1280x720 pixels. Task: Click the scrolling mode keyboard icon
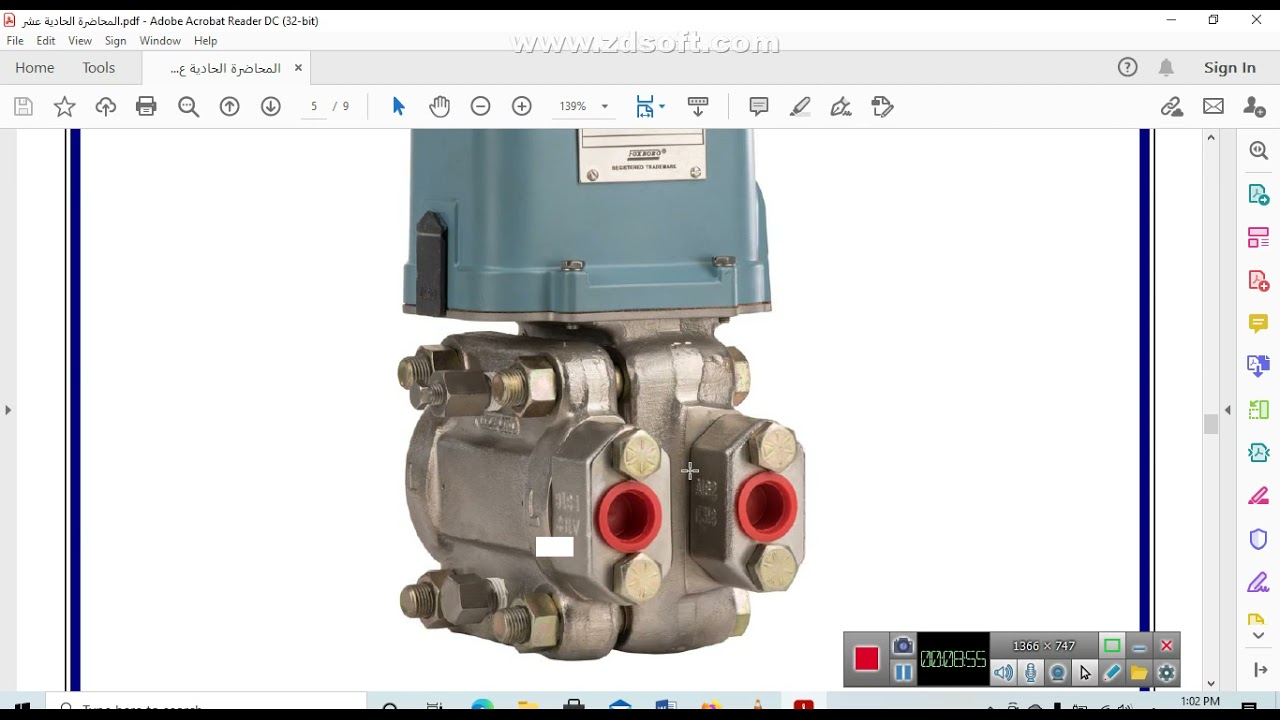[698, 107]
